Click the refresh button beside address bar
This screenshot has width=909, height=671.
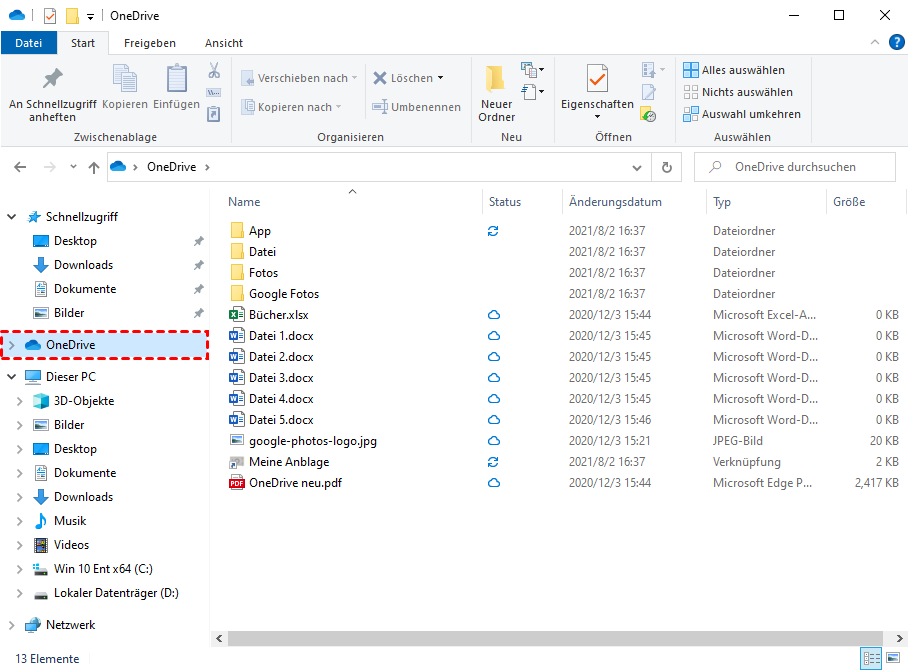[667, 168]
